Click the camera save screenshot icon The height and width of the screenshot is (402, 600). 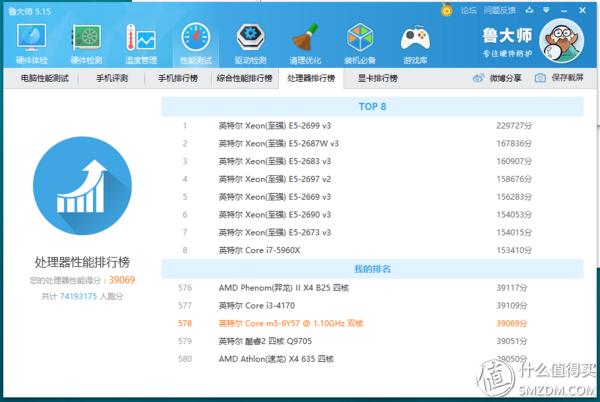pyautogui.click(x=540, y=78)
